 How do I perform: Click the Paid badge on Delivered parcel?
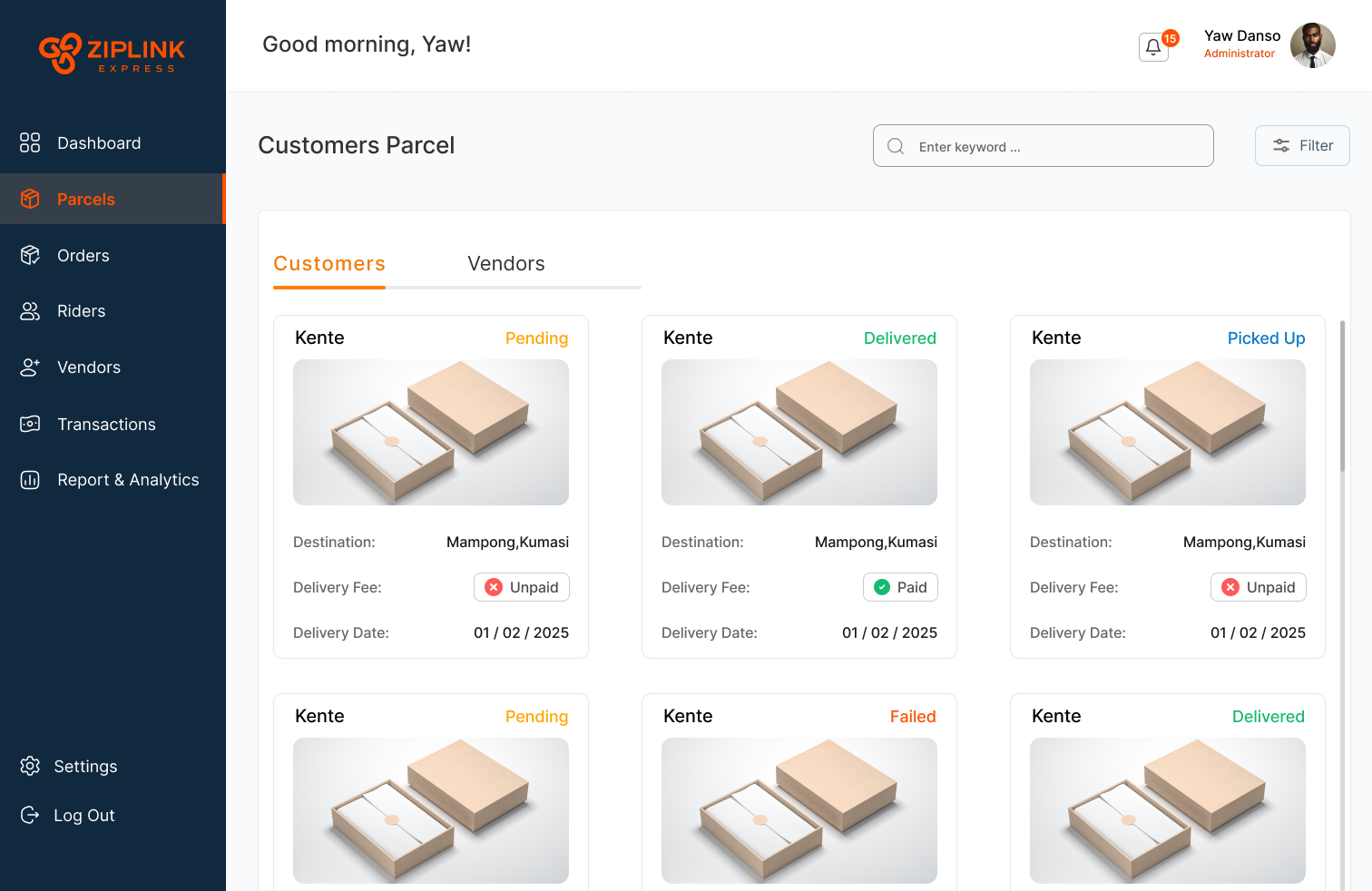point(900,588)
